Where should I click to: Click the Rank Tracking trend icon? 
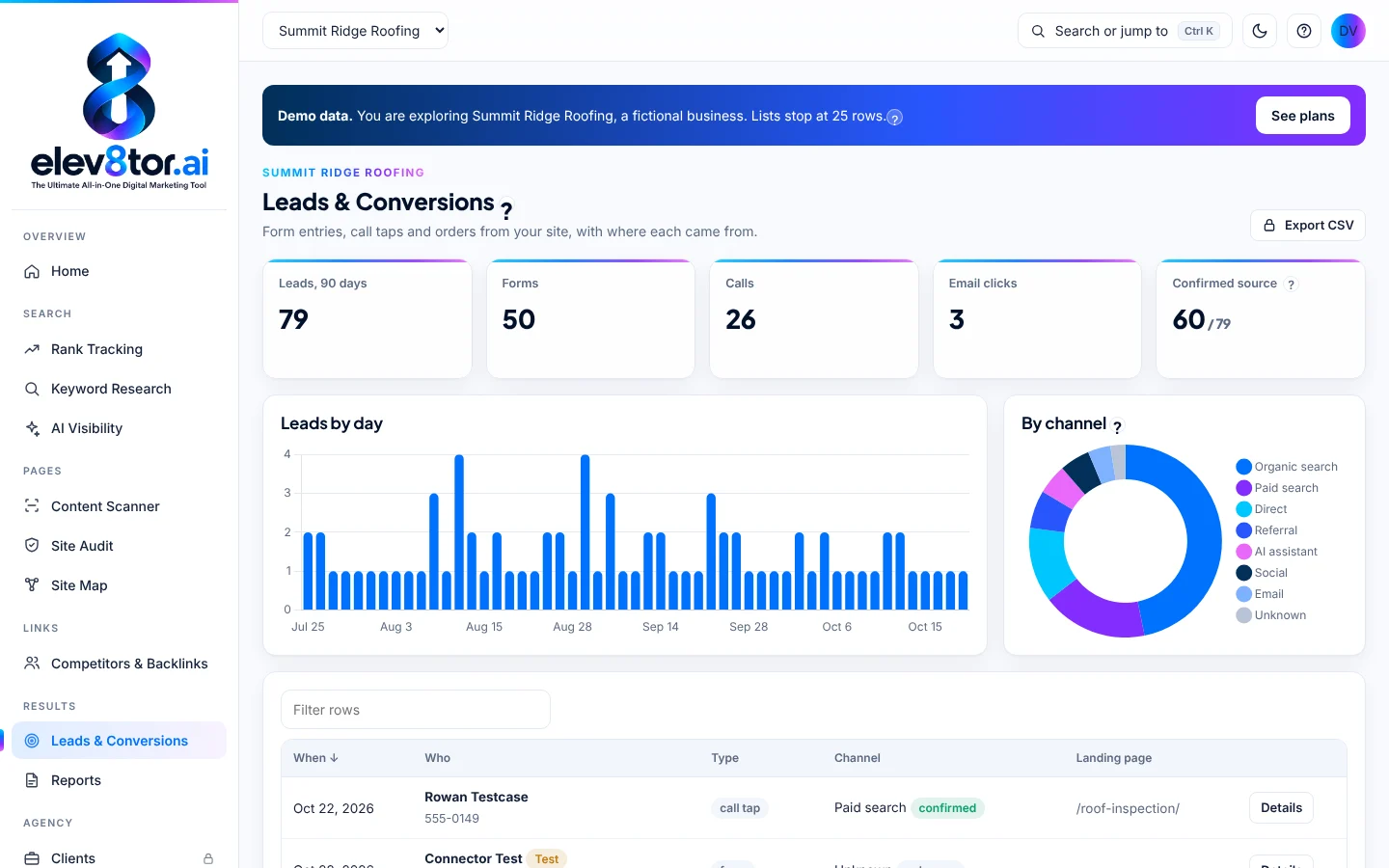[x=32, y=349]
